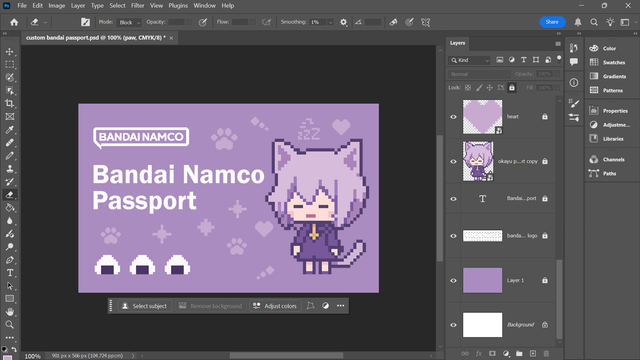Hide the bandai logo layer
Screen dimensions: 640x360
[x=453, y=236]
